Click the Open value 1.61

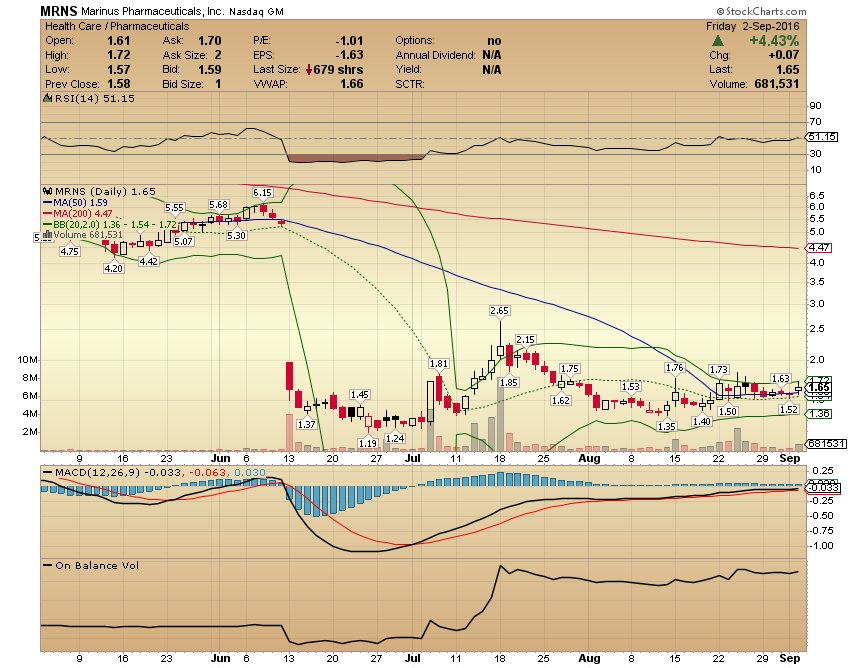point(118,41)
